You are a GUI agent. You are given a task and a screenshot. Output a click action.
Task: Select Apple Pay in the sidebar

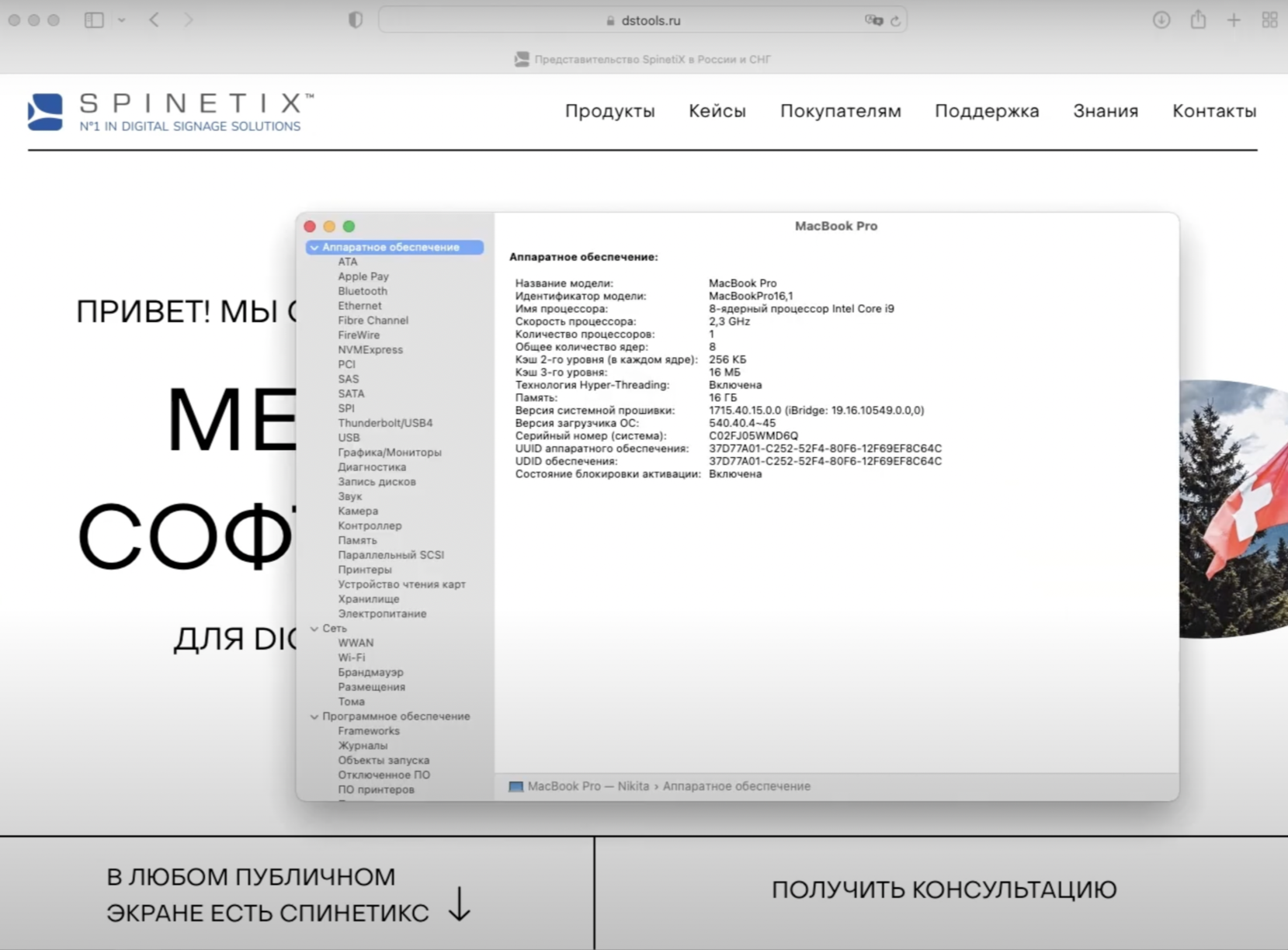(x=363, y=276)
